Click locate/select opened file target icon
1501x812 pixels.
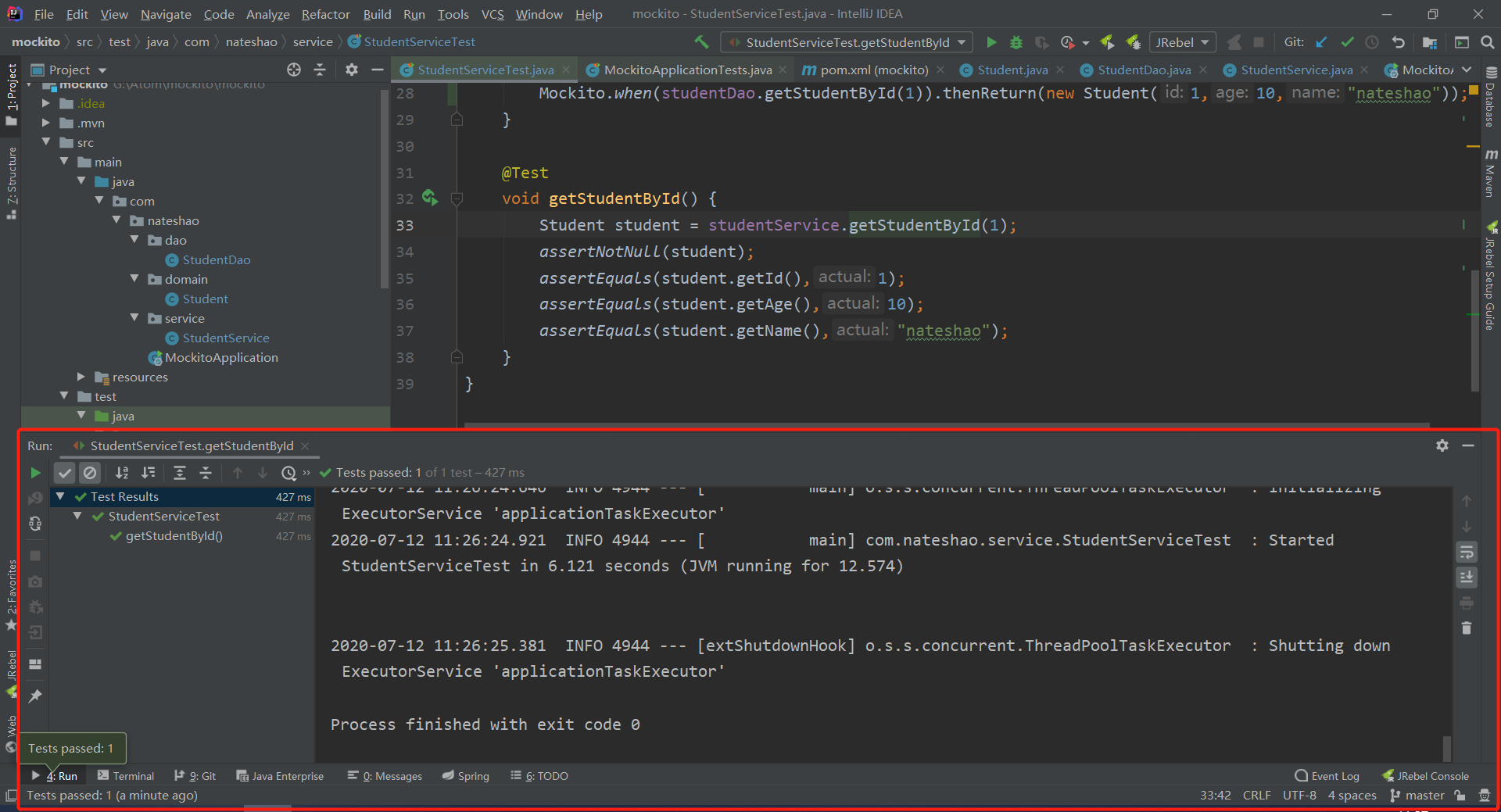pyautogui.click(x=294, y=70)
